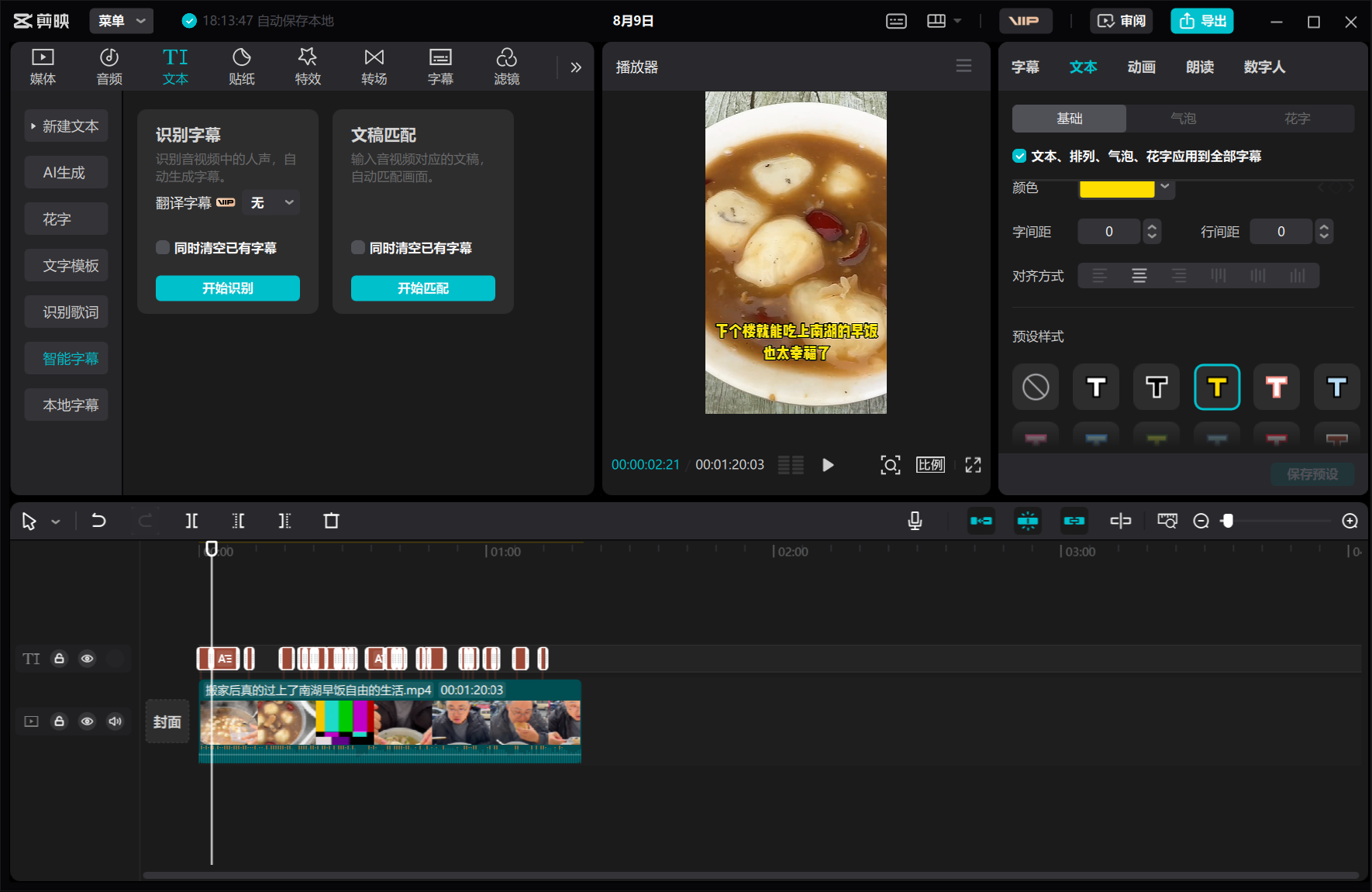Toggle main track magnet snapping
This screenshot has height=892, width=1372.
click(981, 521)
